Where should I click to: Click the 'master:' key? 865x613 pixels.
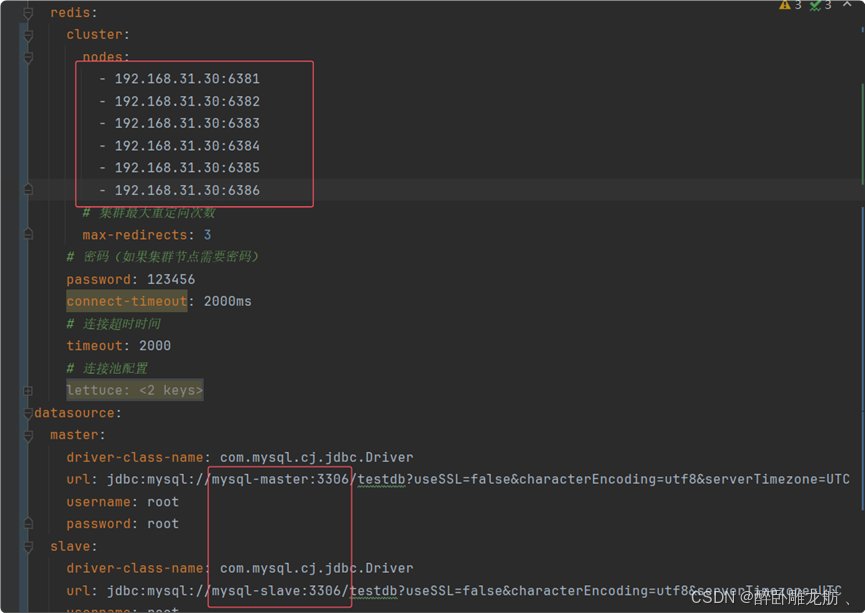(77, 435)
